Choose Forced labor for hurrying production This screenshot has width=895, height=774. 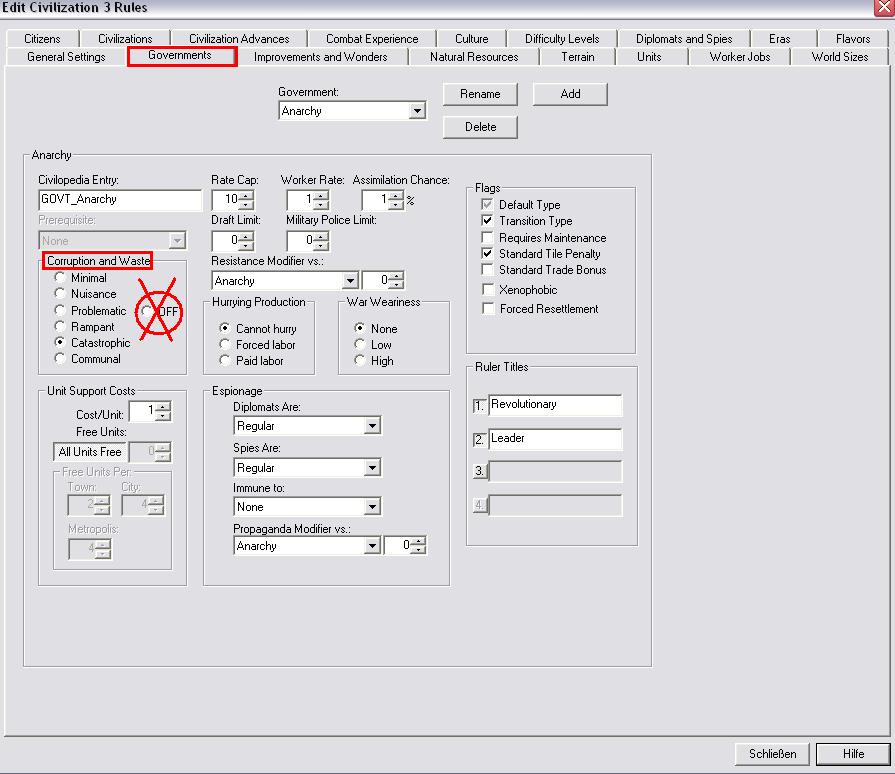pos(226,345)
